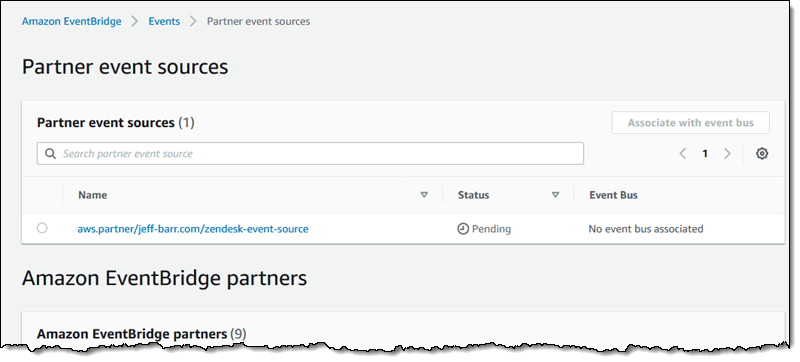The width and height of the screenshot is (800, 362).
Task: Click Partner event sources breadcrumb text
Action: coord(258,21)
